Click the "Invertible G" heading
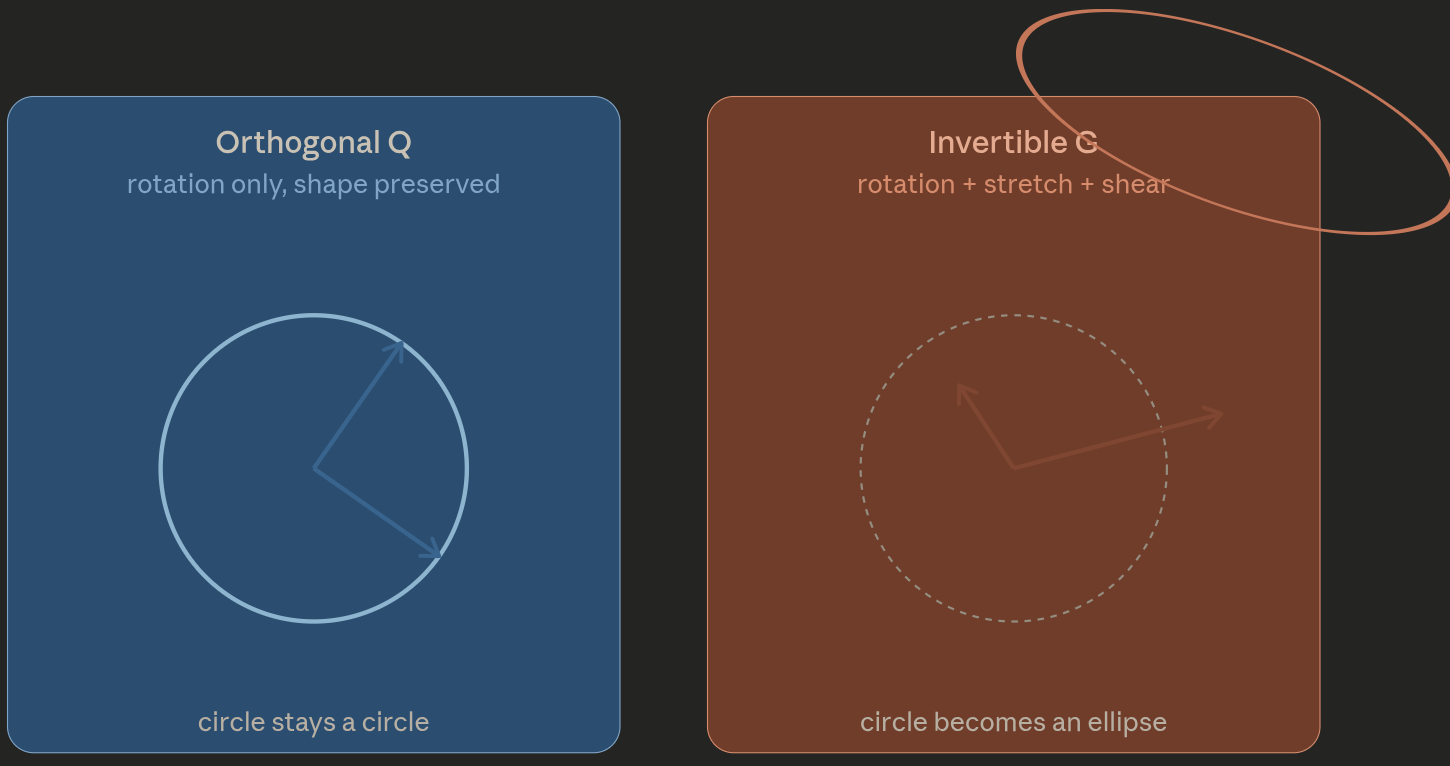 (x=1013, y=143)
